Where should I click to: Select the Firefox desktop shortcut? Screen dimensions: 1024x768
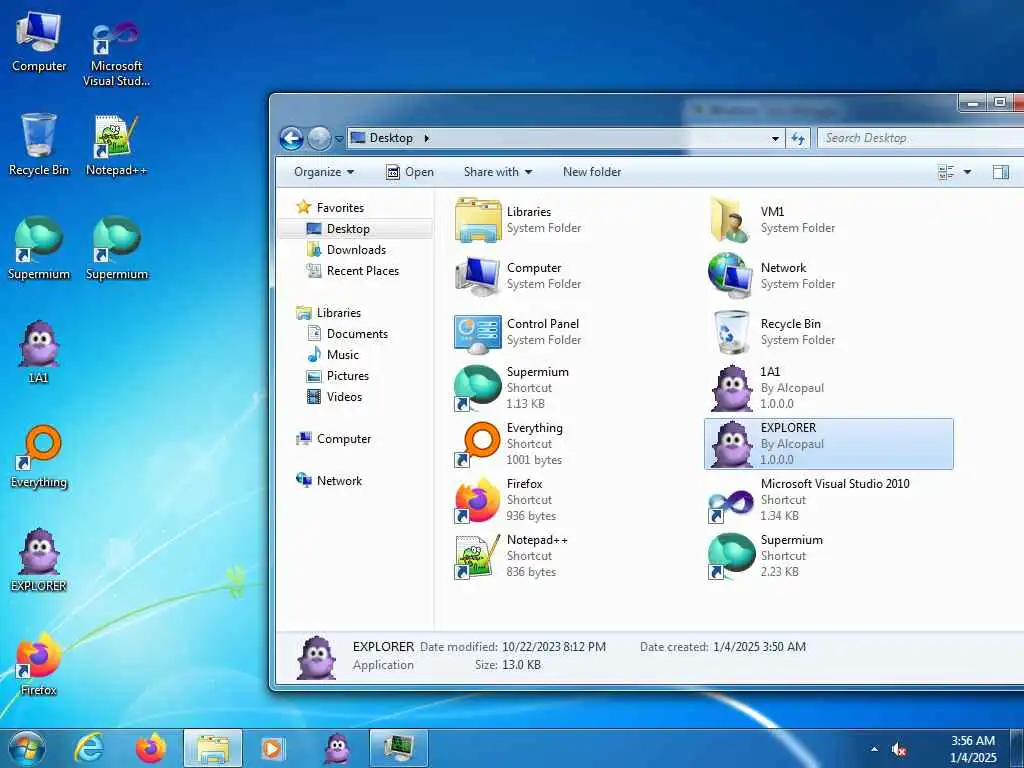point(39,664)
